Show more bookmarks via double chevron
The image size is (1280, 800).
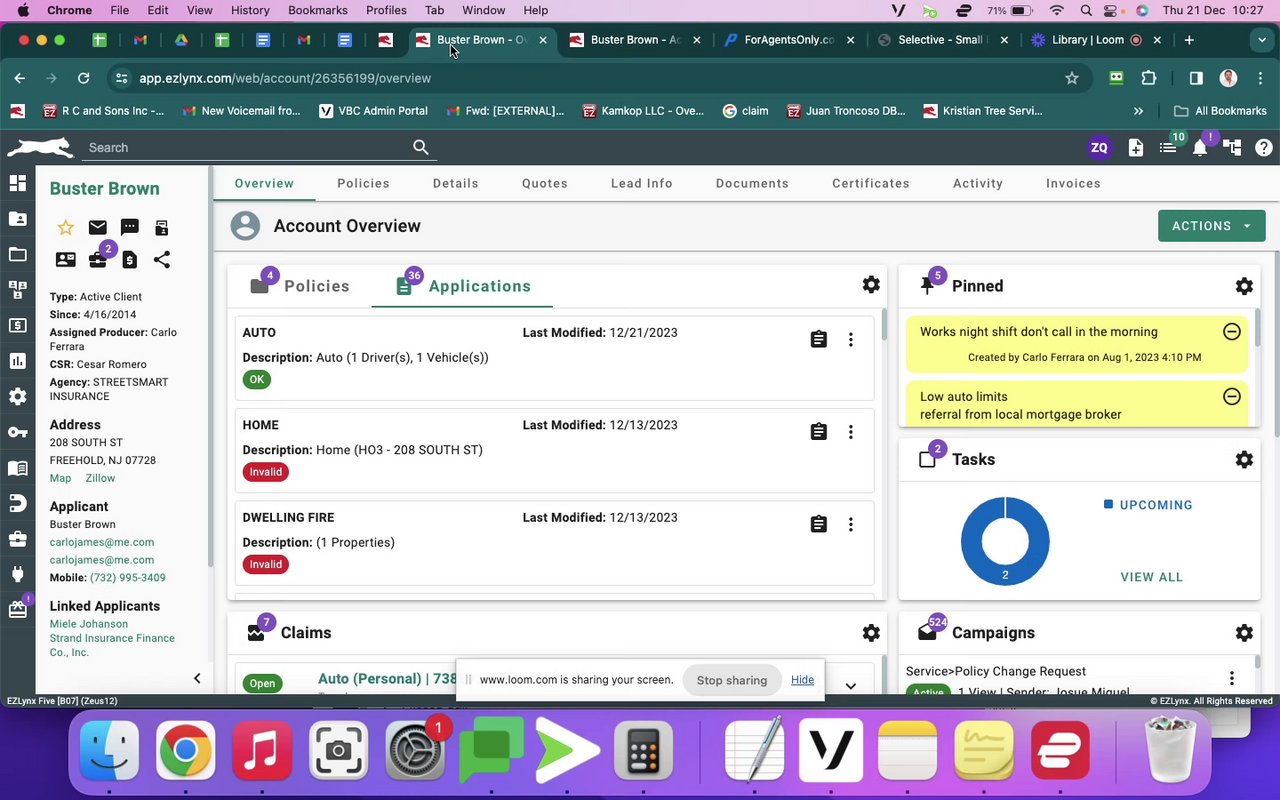coord(1138,111)
